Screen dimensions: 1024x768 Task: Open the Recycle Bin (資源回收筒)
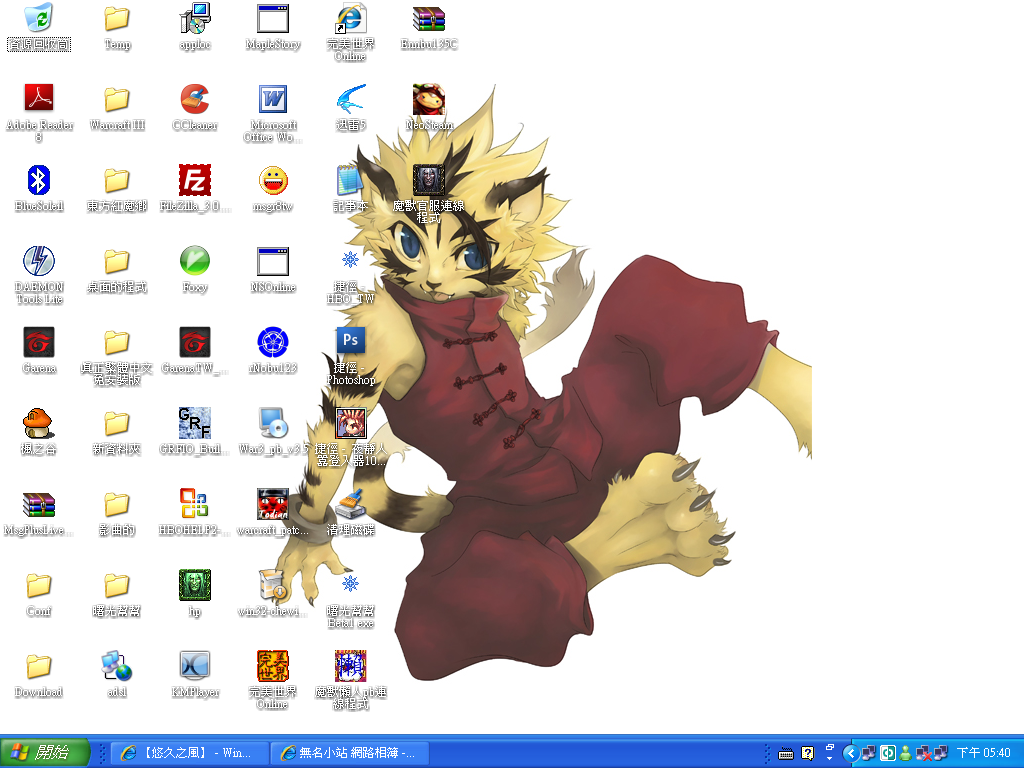point(39,18)
